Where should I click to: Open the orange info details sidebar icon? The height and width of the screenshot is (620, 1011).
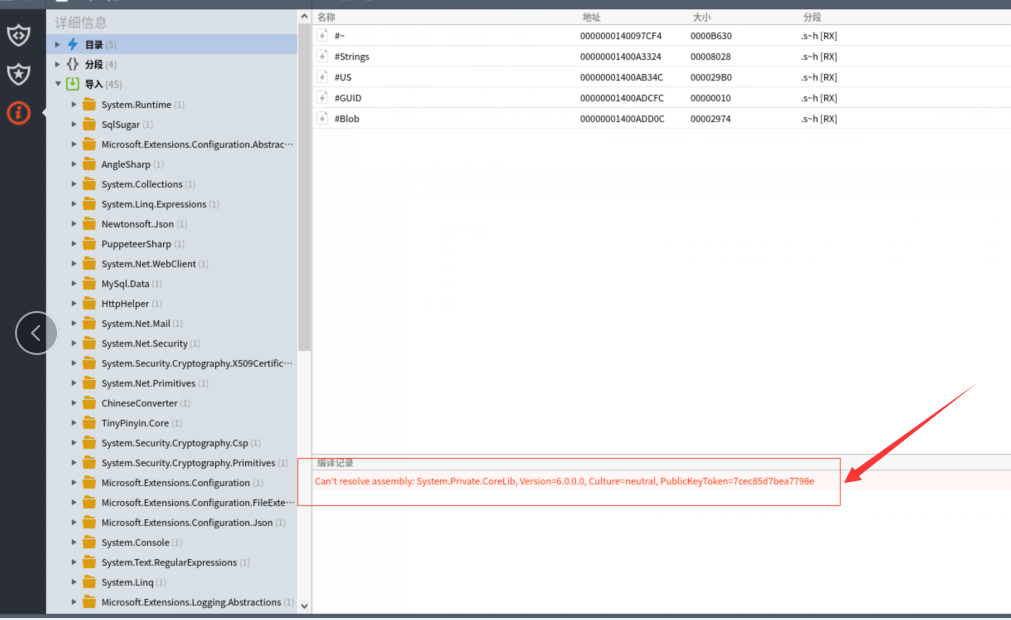click(18, 113)
